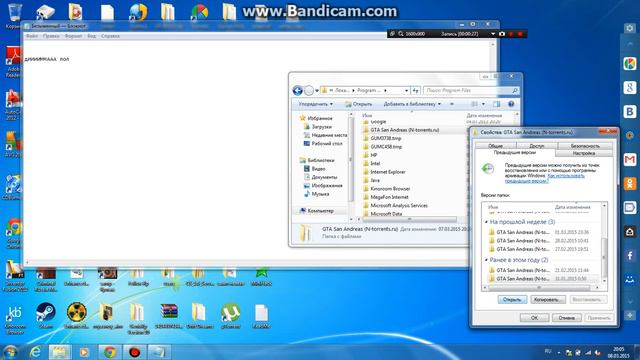Open Файл menu in Notepad
This screenshot has width=640, height=360.
(32, 36)
